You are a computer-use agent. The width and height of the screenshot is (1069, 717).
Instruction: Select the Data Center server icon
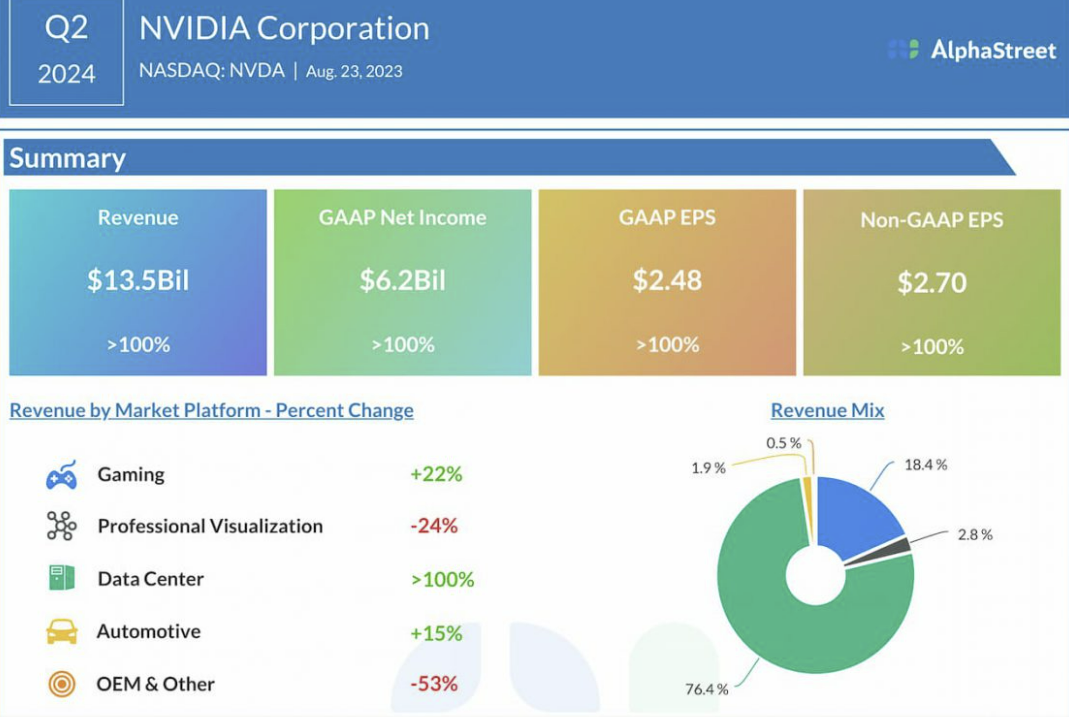[x=61, y=578]
